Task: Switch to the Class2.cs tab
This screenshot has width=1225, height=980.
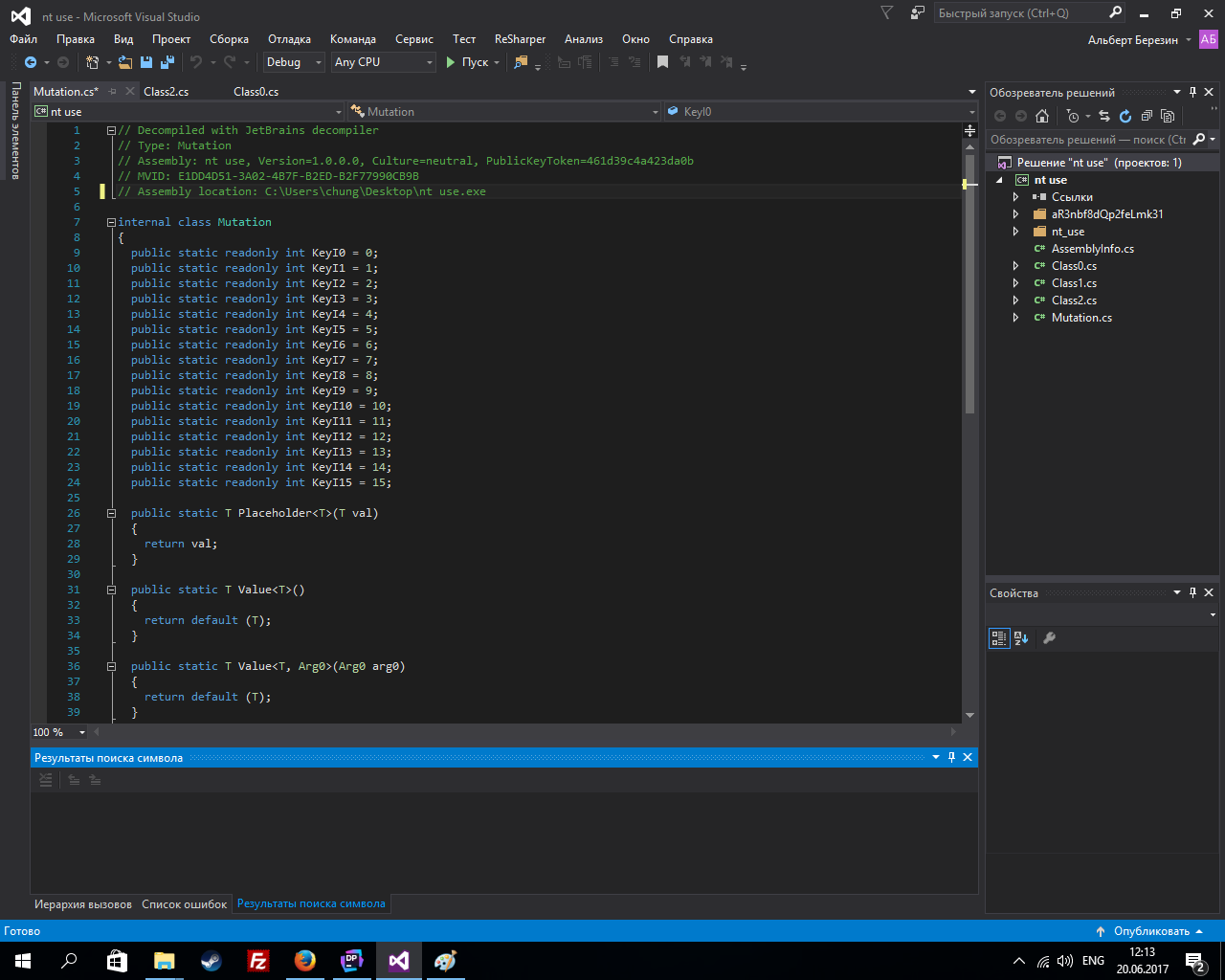Action: click(167, 92)
